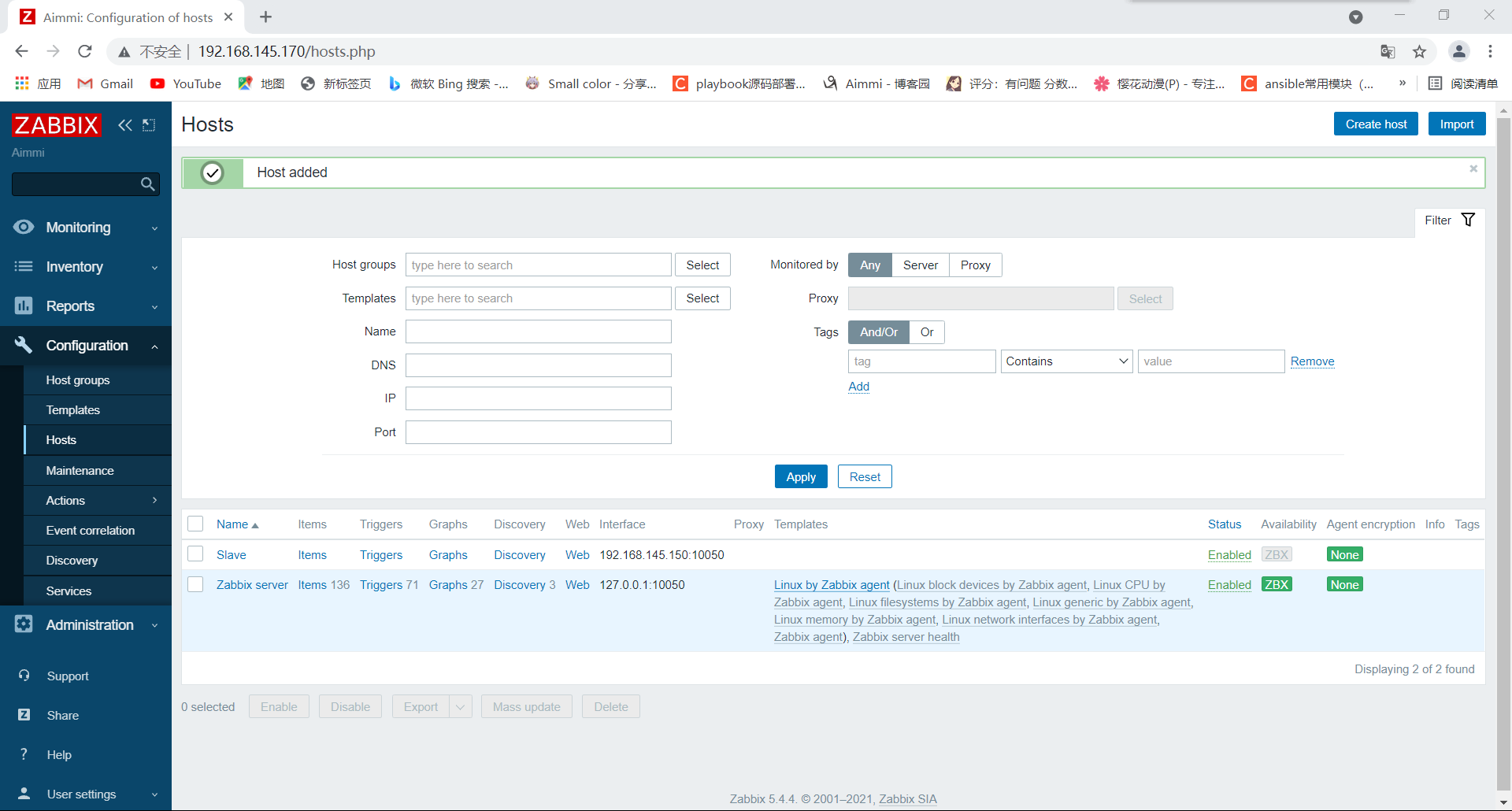Viewport: 1512px width, 811px height.
Task: Check the Slave host checkbox
Action: click(x=195, y=554)
